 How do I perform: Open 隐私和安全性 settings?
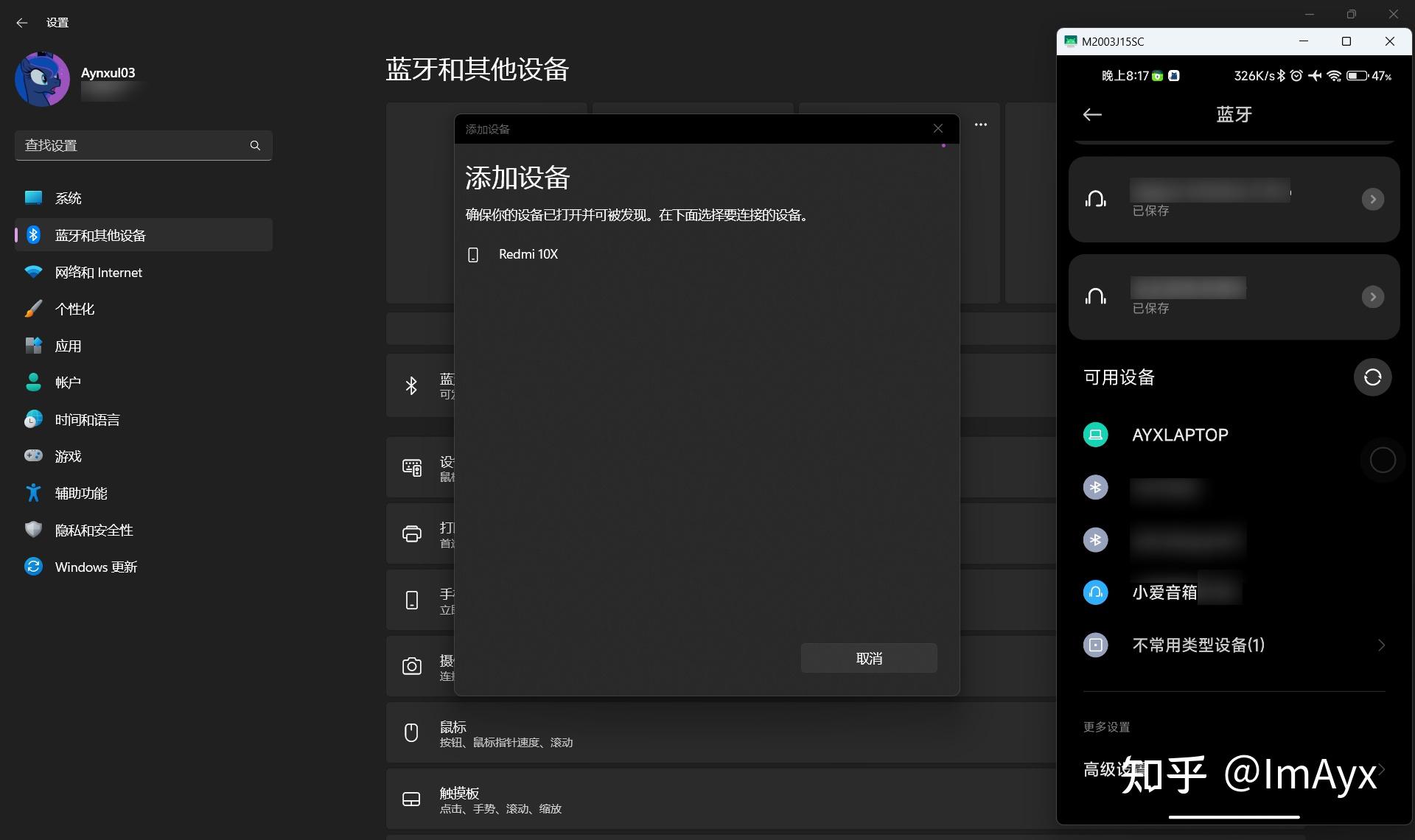(x=144, y=530)
